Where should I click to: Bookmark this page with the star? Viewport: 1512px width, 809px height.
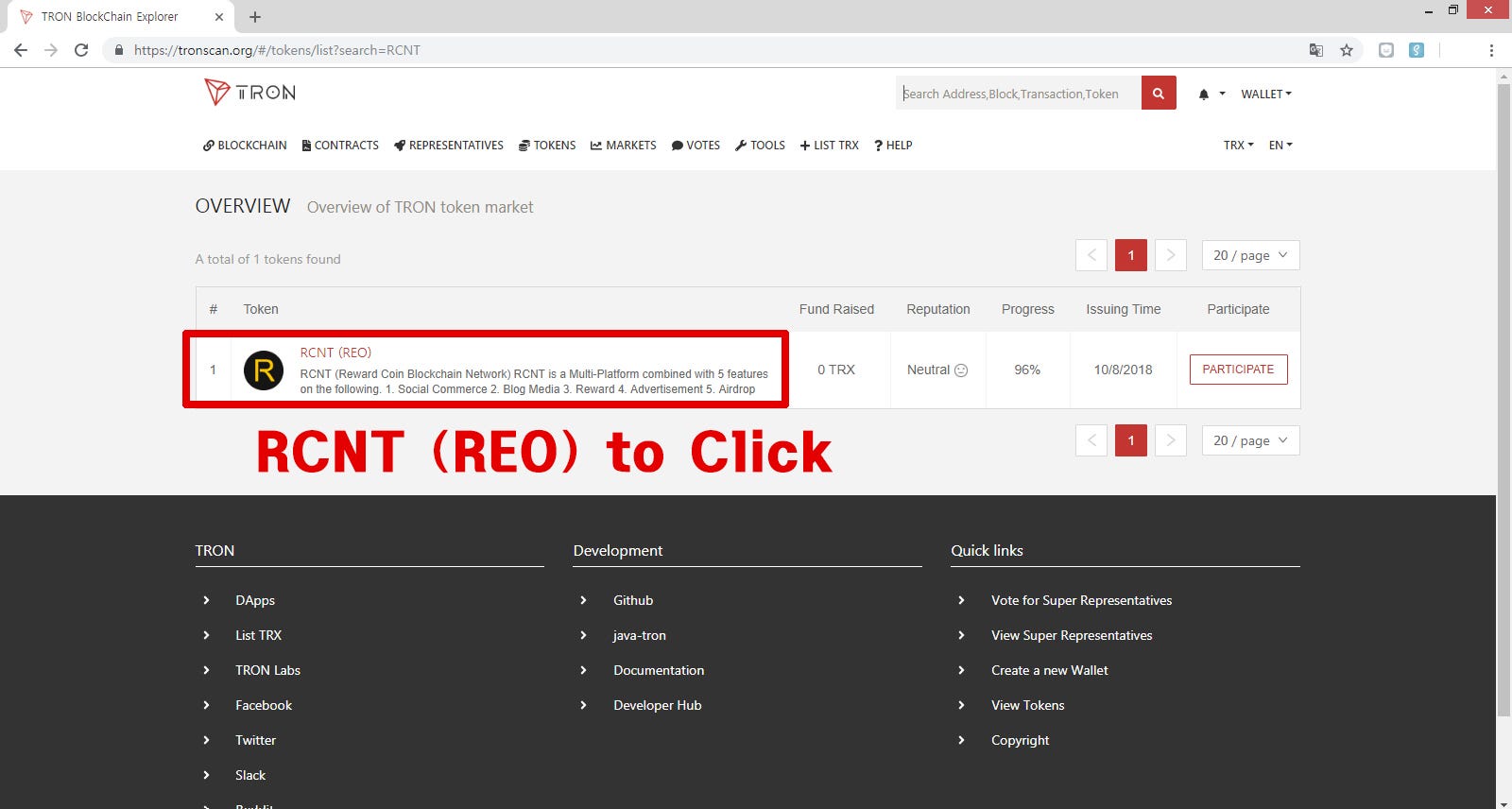[x=1347, y=50]
